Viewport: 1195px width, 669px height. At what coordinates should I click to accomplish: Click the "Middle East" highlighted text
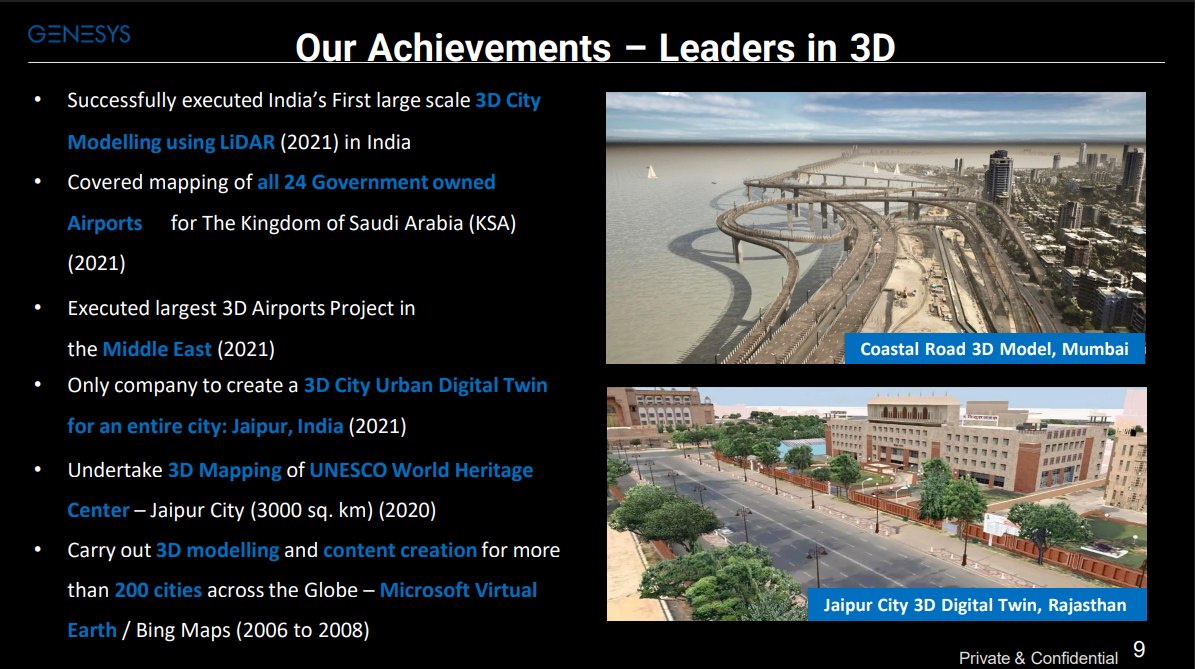coord(156,349)
